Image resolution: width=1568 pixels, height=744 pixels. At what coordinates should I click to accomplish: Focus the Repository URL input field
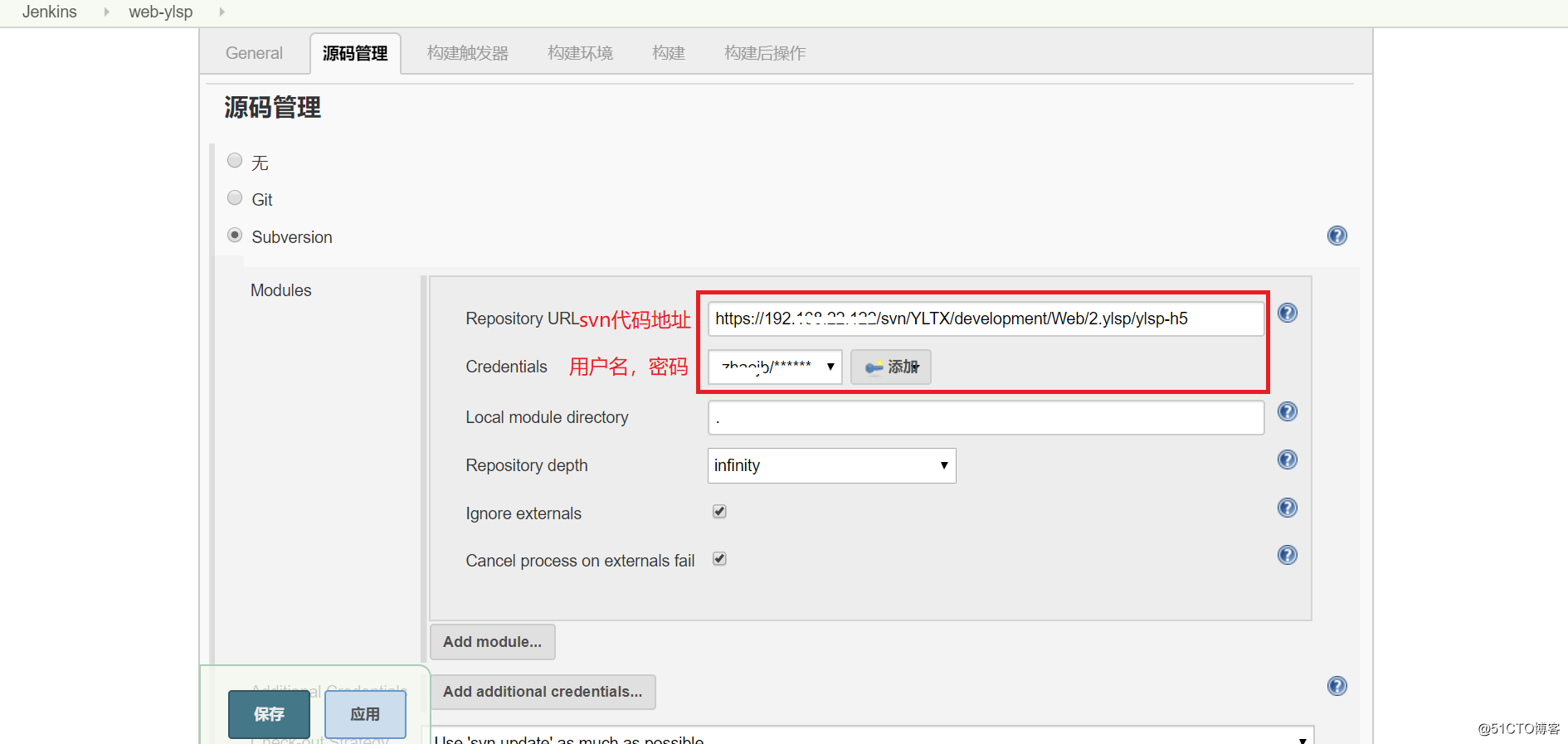pyautogui.click(x=986, y=319)
